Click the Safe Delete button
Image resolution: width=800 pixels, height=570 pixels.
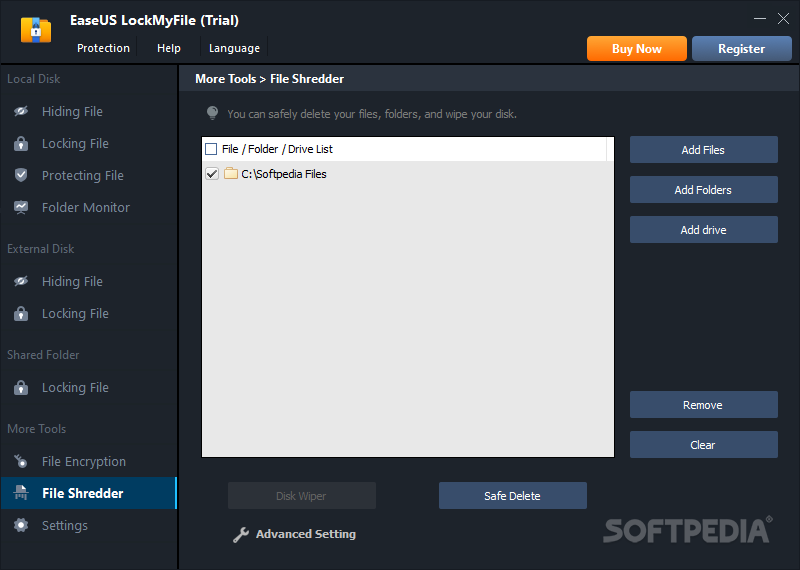coord(513,495)
